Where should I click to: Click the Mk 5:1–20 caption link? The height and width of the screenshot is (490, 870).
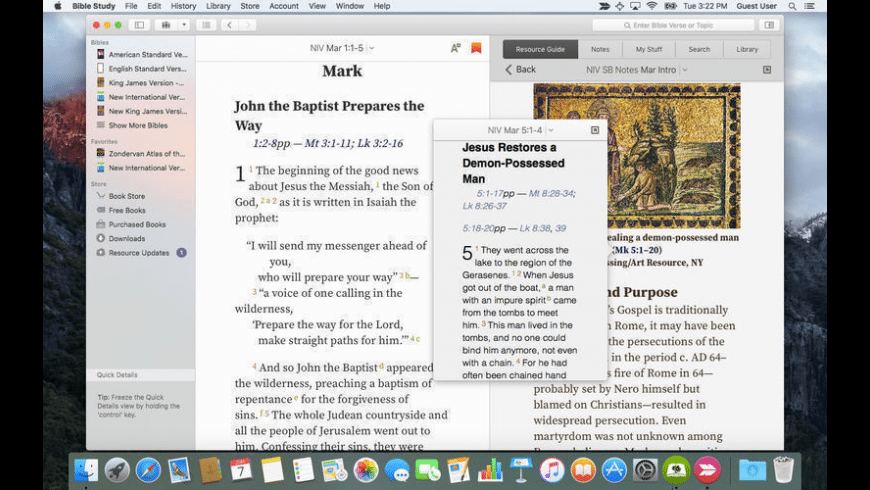636,250
